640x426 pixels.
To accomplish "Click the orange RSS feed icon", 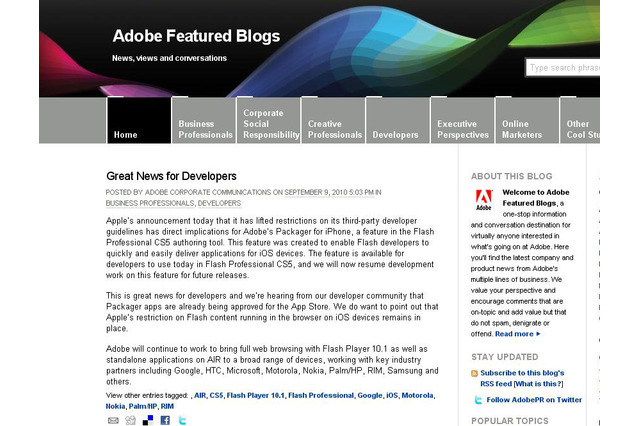I will 474,373.
